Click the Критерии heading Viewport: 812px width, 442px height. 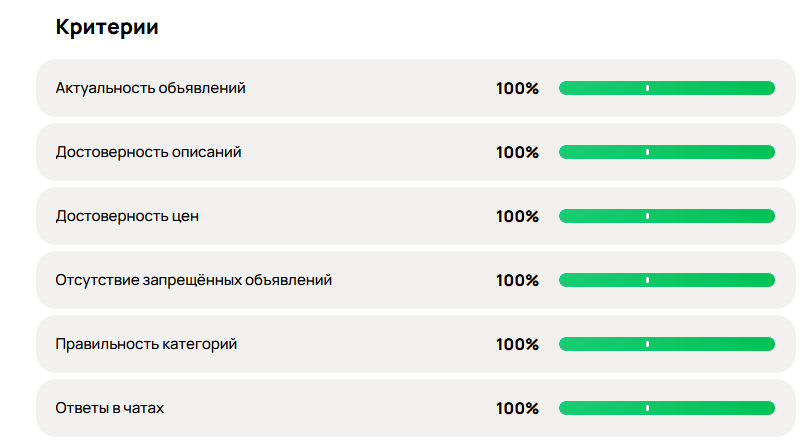[107, 27]
